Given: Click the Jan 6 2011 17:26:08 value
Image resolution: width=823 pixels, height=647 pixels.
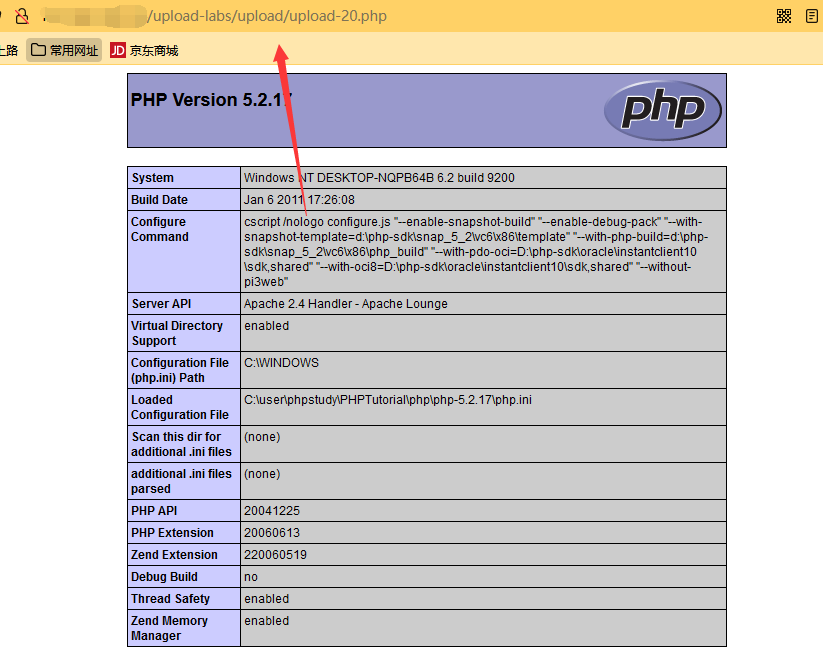Looking at the screenshot, I should click(299, 200).
